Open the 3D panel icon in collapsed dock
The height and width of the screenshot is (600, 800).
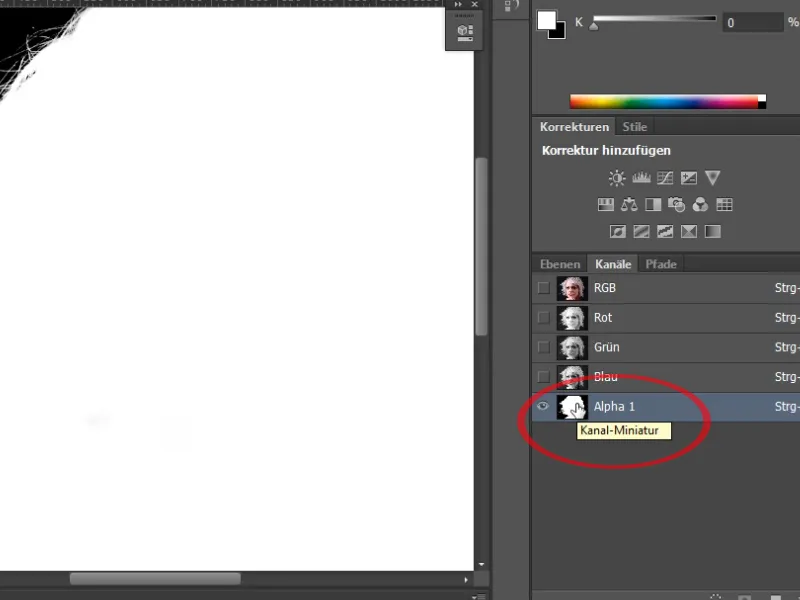click(x=465, y=32)
